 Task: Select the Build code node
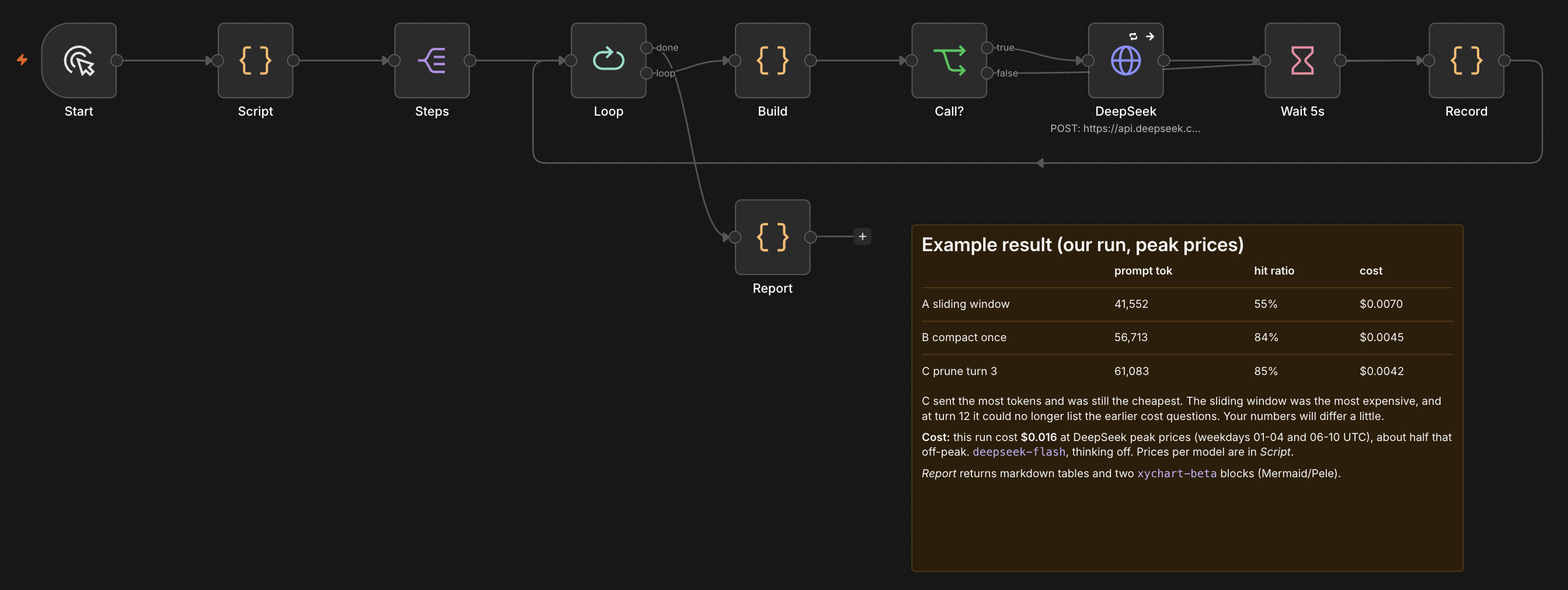click(772, 60)
